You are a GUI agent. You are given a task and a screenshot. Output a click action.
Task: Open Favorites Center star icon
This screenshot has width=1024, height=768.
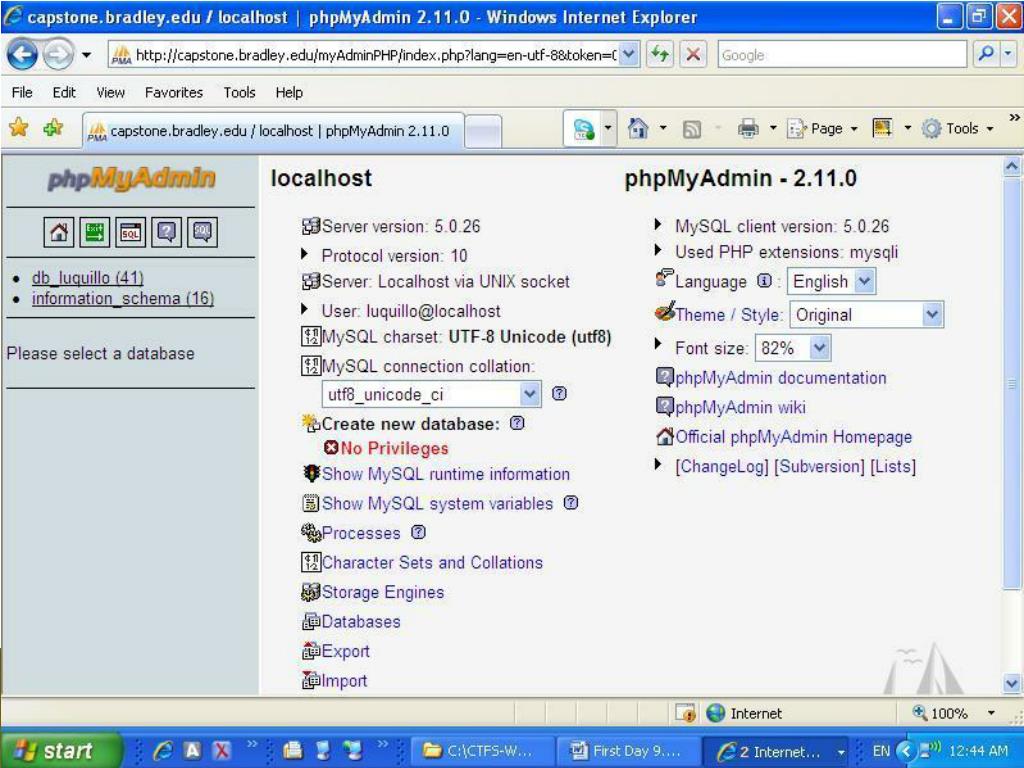19,127
